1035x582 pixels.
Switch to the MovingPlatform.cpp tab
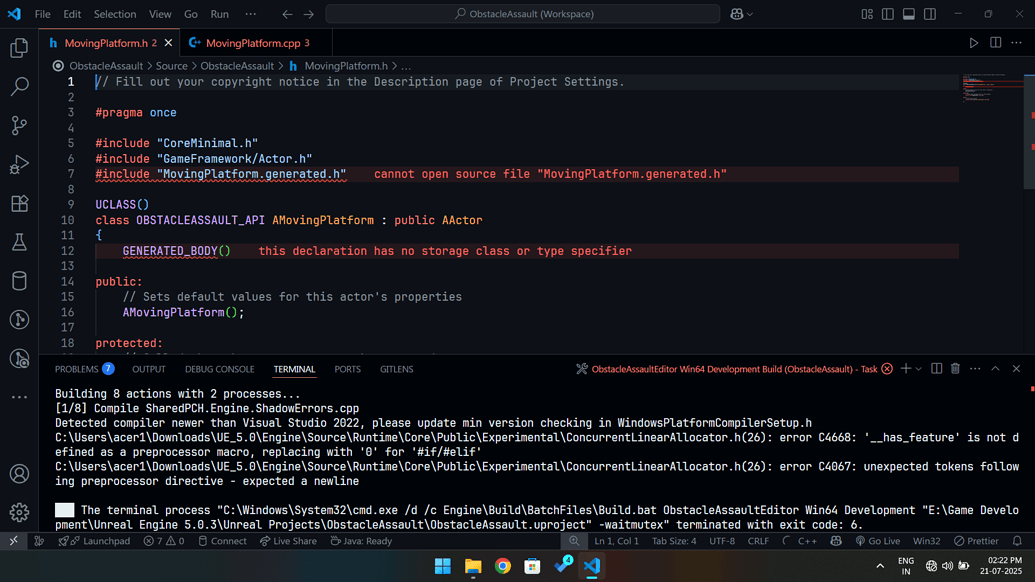[x=252, y=44]
